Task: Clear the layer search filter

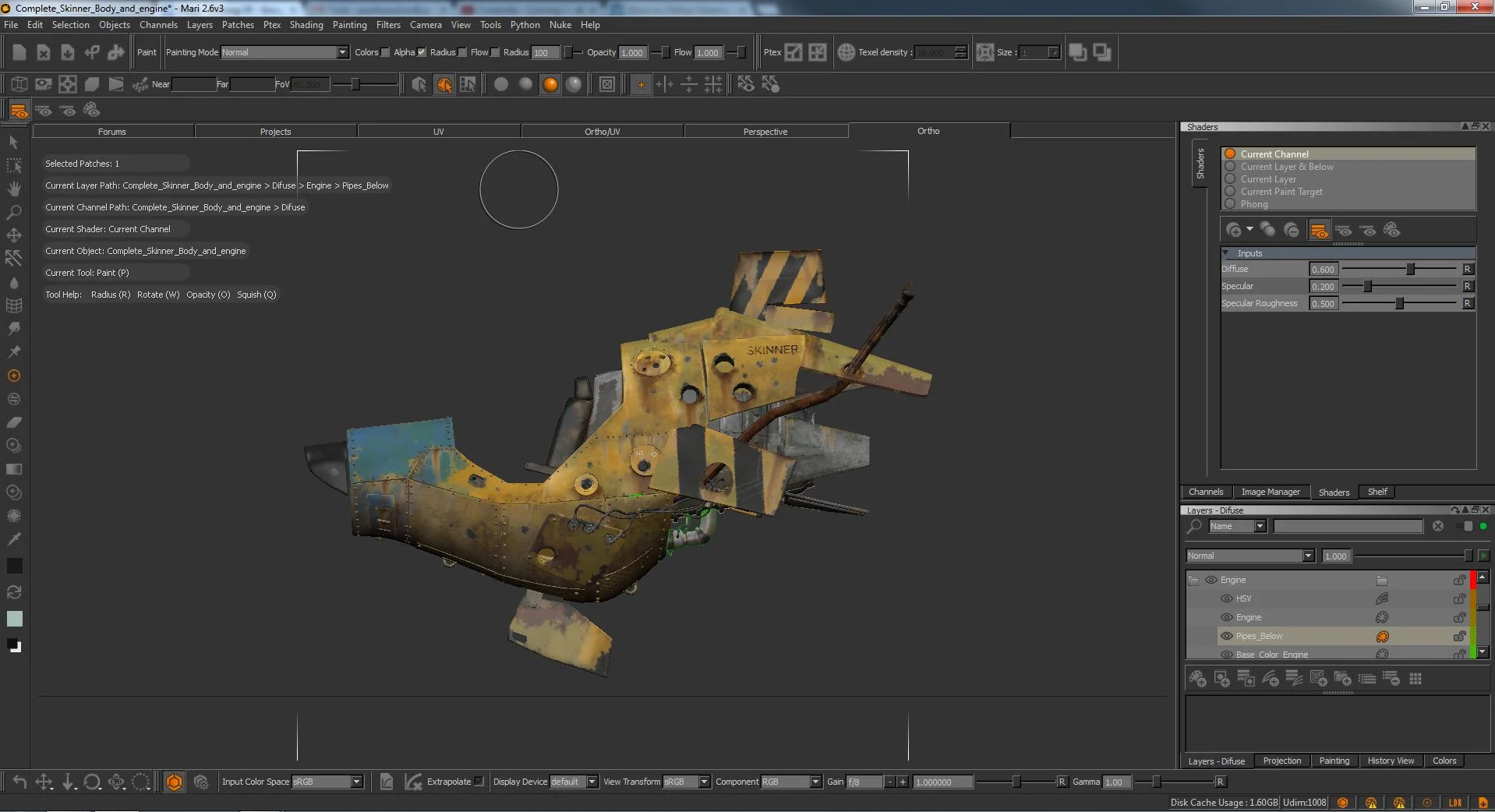Action: tap(1438, 526)
